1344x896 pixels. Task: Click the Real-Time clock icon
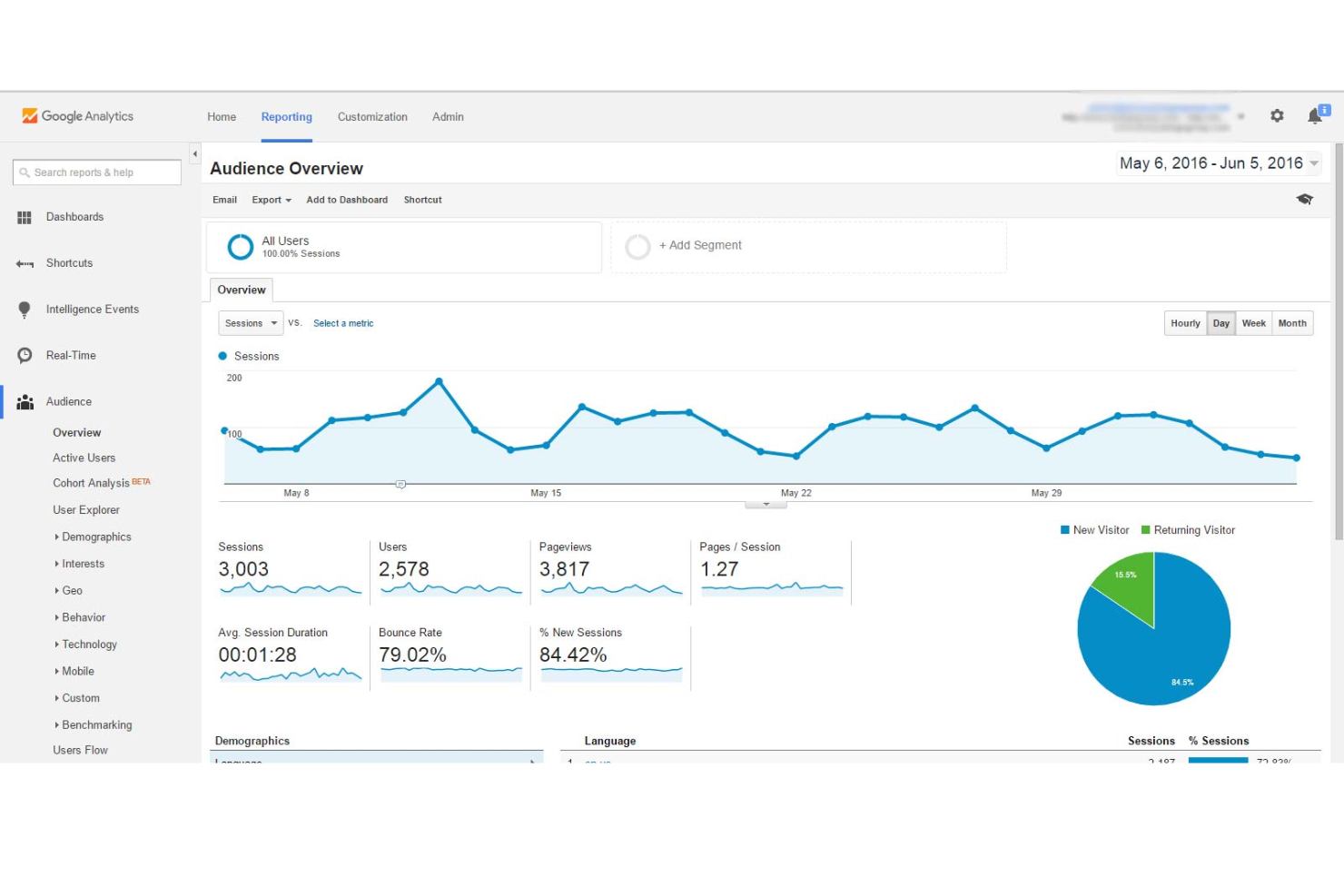pos(25,356)
